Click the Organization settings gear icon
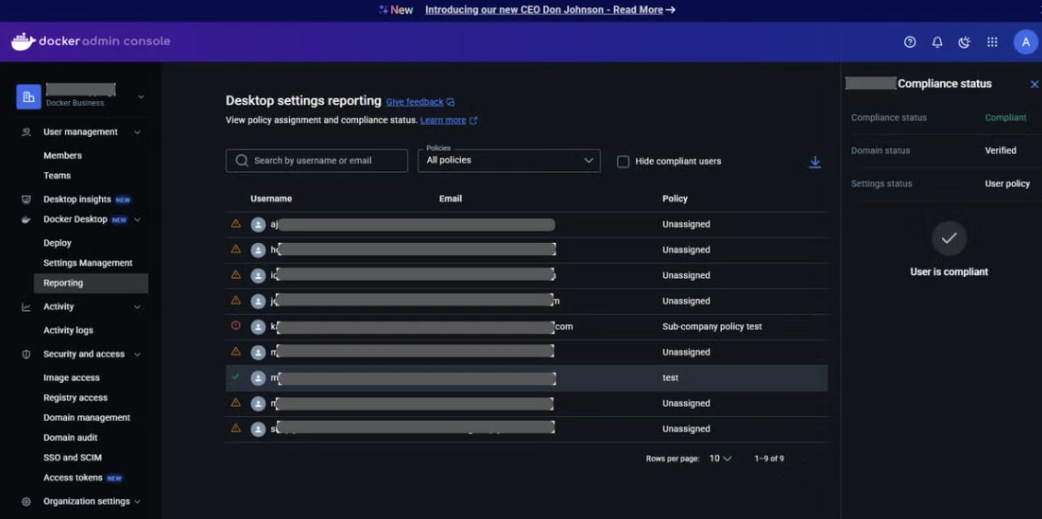 (26, 502)
